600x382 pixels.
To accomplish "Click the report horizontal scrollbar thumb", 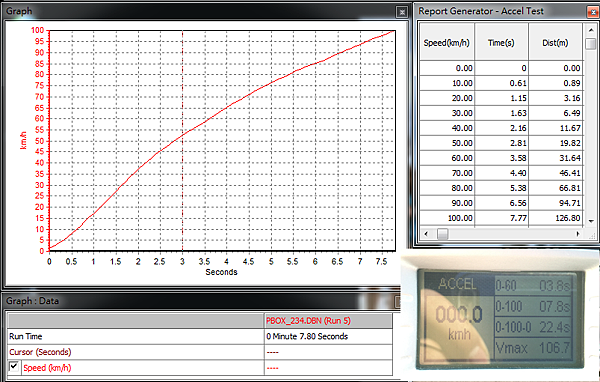I will [443, 233].
